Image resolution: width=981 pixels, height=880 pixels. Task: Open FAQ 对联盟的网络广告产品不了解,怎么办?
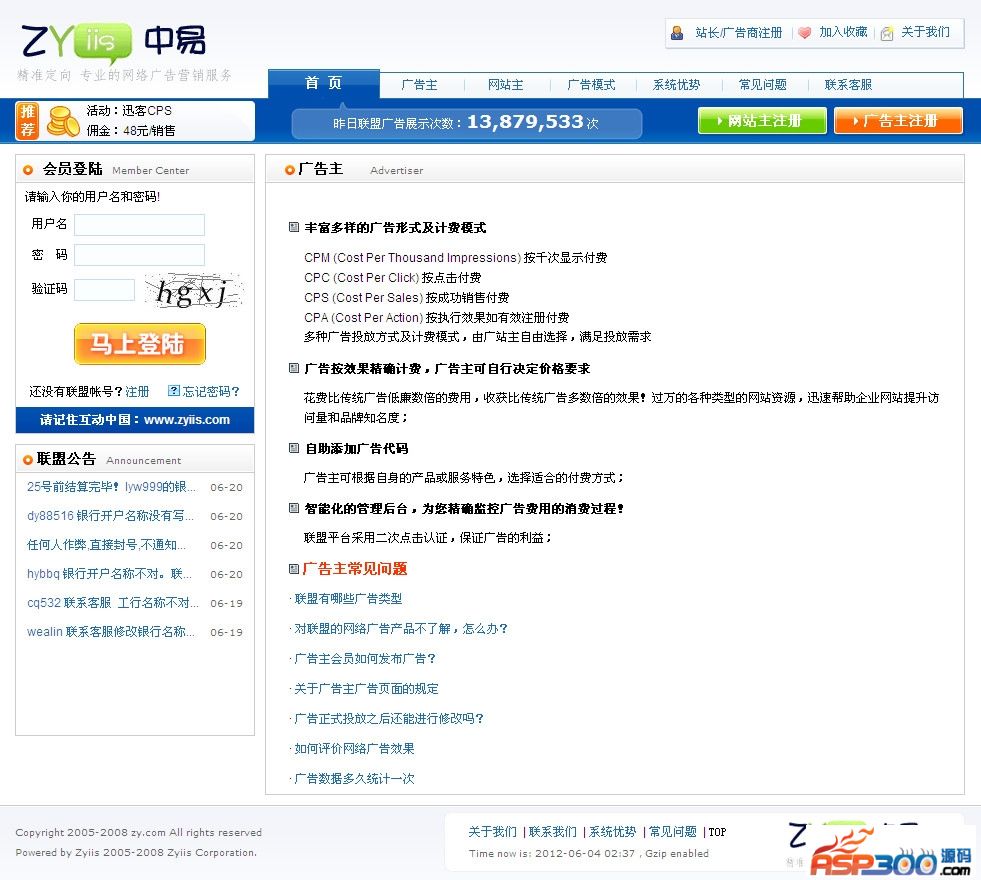(x=401, y=629)
